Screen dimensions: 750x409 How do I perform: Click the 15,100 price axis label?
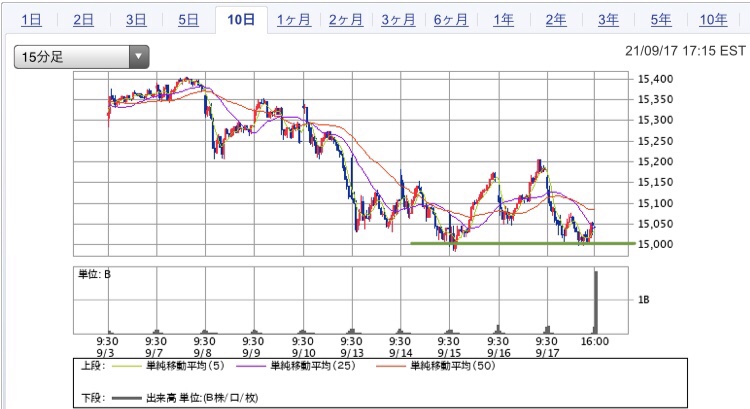coord(655,203)
